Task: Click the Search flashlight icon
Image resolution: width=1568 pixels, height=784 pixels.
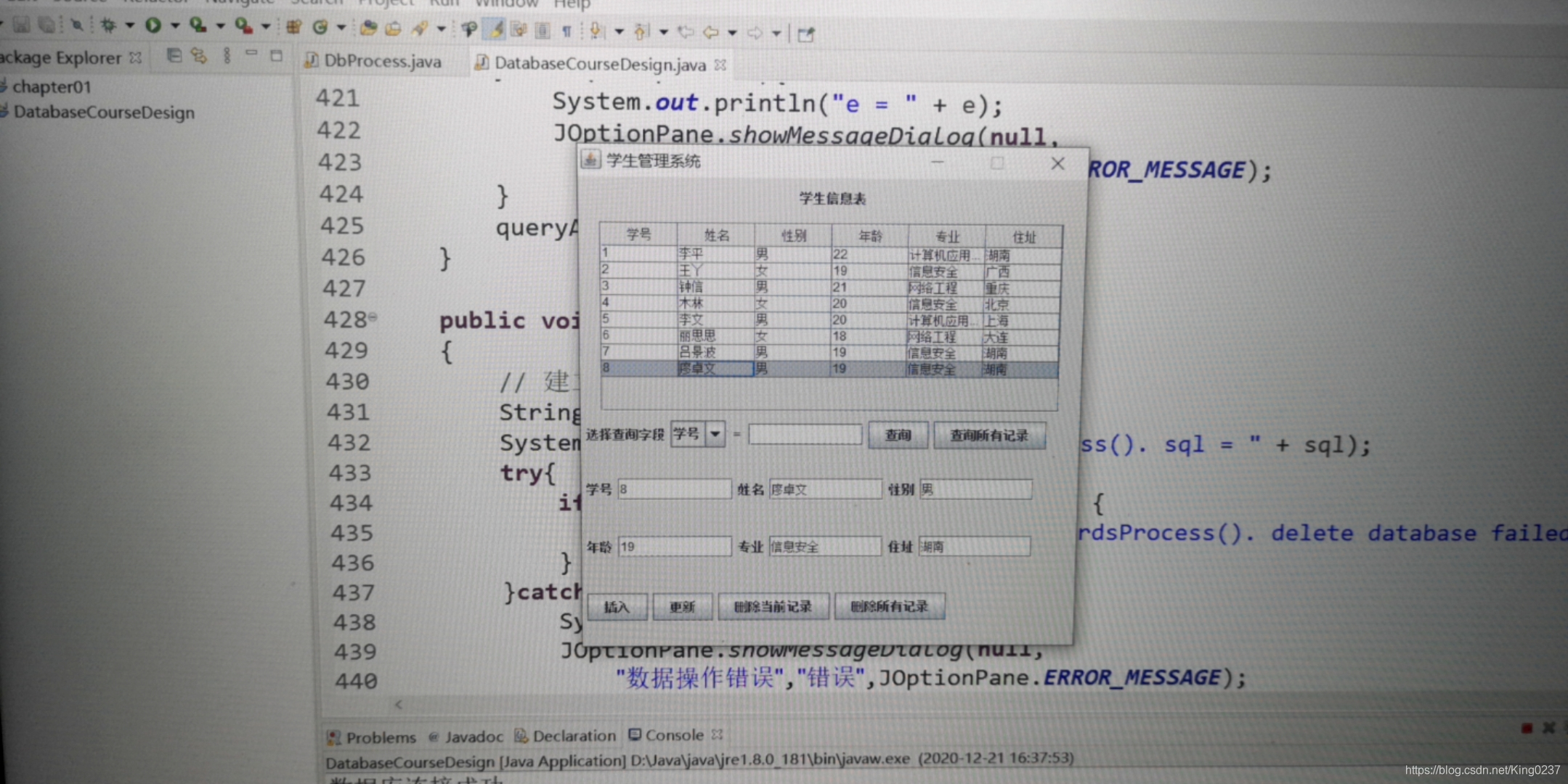Action: (419, 28)
